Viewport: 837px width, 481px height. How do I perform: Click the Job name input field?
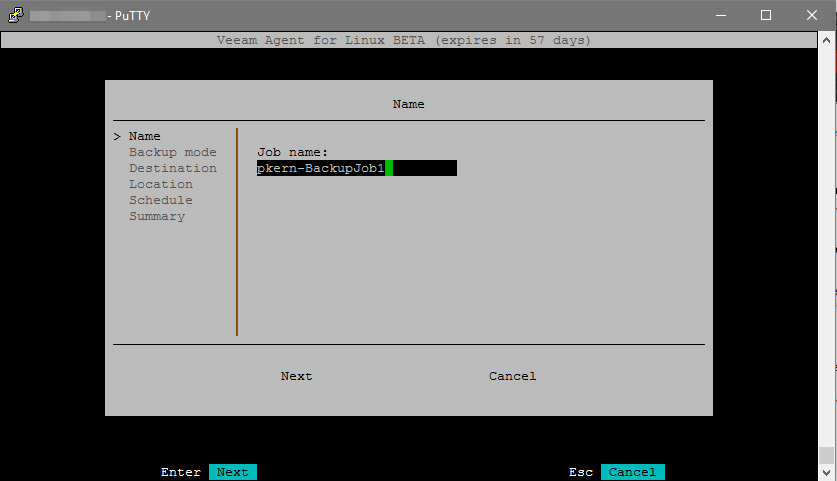pyautogui.click(x=357, y=168)
